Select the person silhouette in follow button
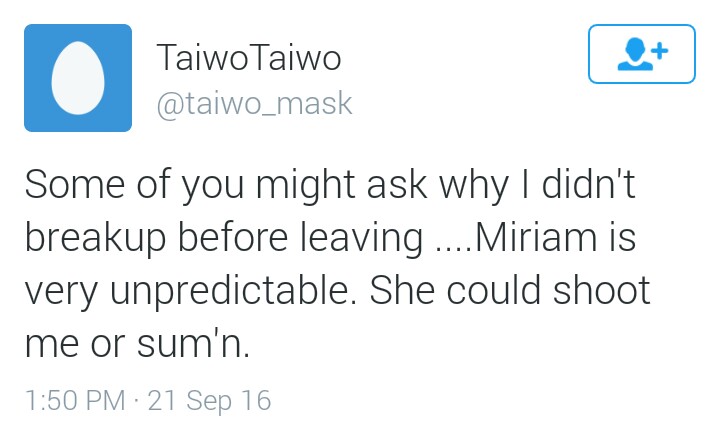 tap(635, 54)
